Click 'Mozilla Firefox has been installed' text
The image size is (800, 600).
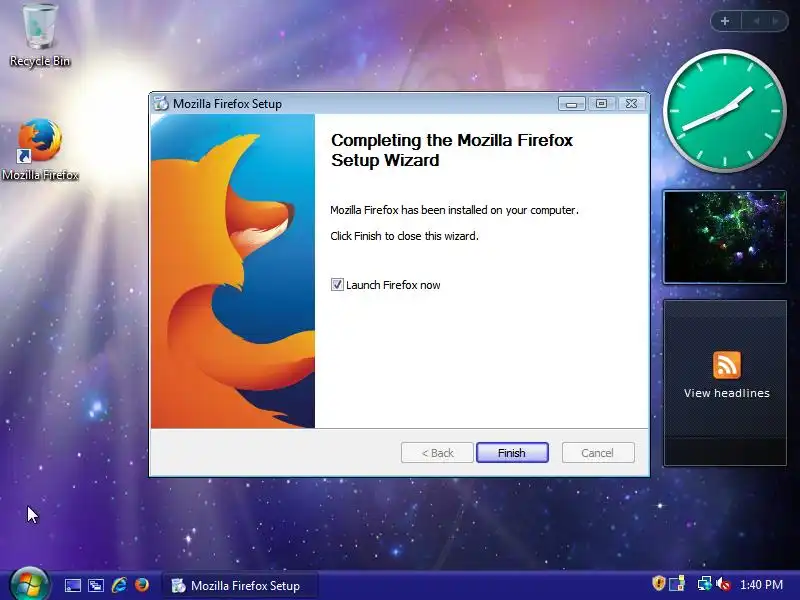pos(454,210)
